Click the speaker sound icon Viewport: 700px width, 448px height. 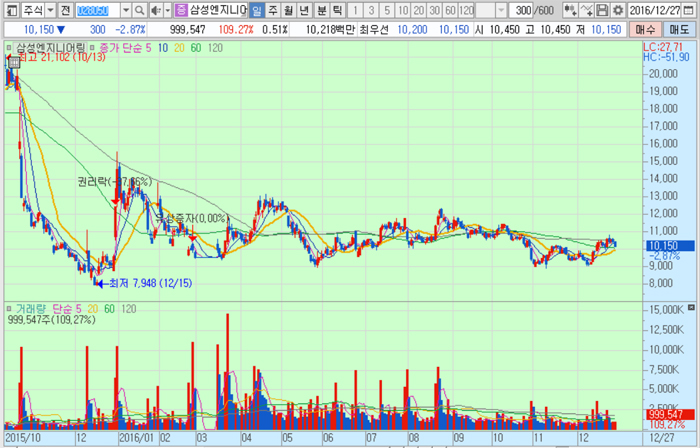154,10
